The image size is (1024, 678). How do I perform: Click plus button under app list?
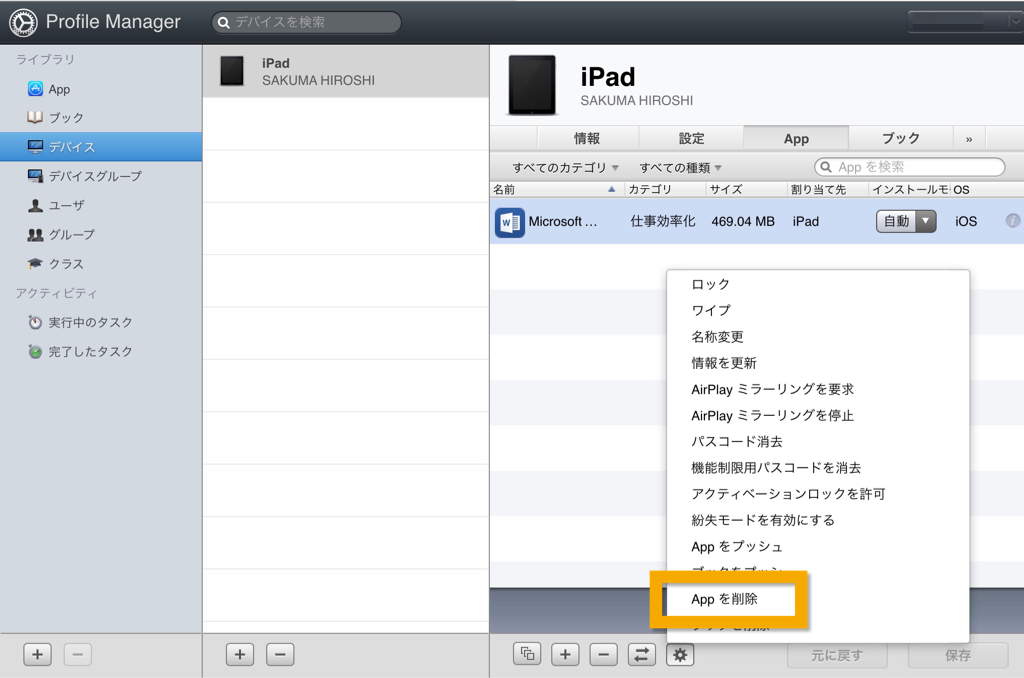coord(566,654)
